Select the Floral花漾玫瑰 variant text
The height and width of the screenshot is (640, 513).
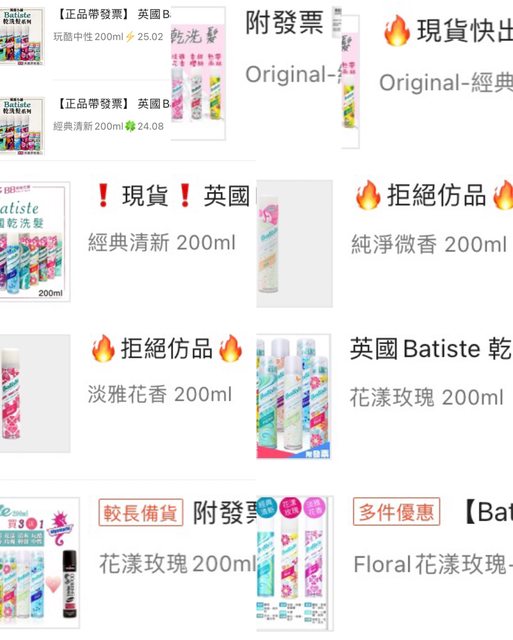[x=433, y=564]
